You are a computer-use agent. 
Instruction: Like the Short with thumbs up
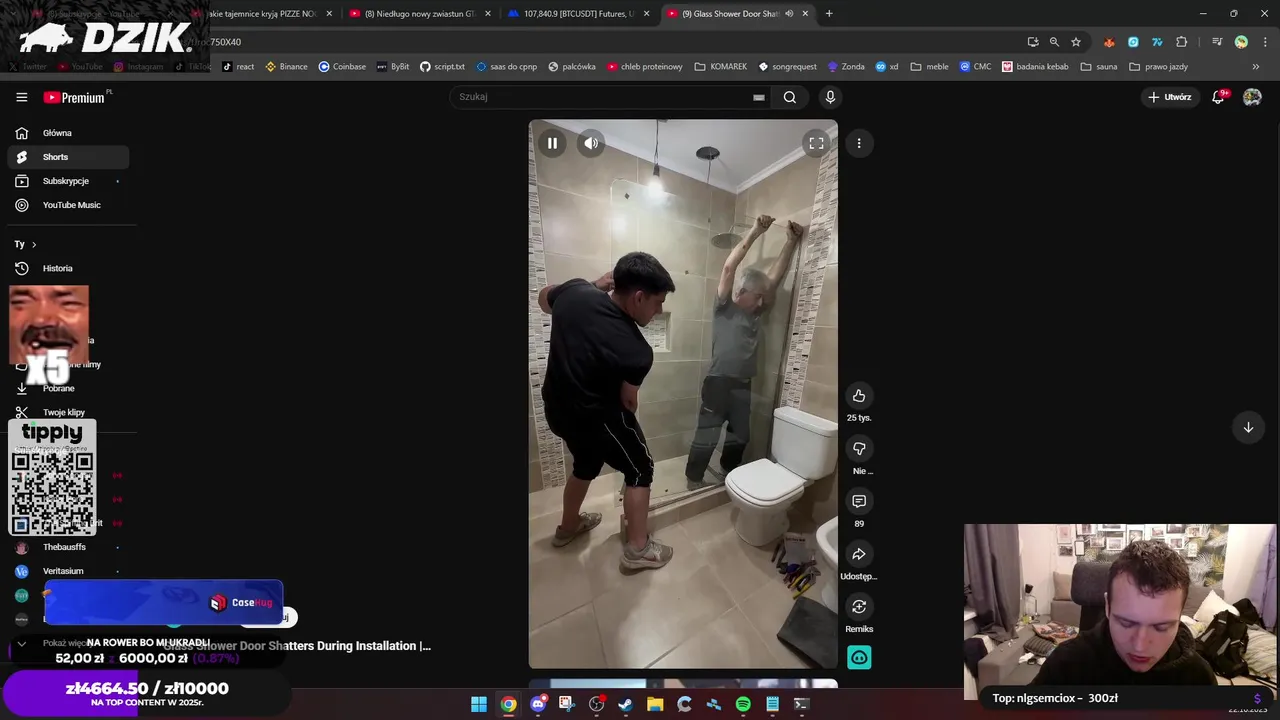[859, 396]
